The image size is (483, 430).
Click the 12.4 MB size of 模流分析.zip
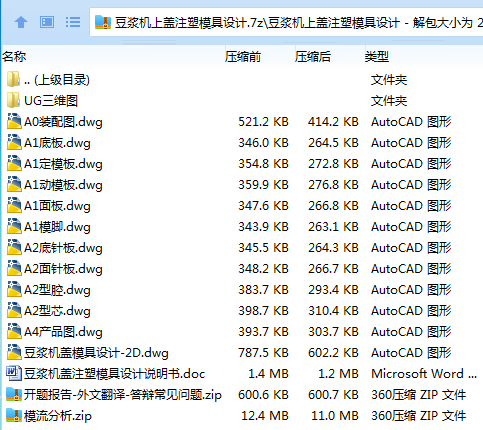[x=265, y=416]
